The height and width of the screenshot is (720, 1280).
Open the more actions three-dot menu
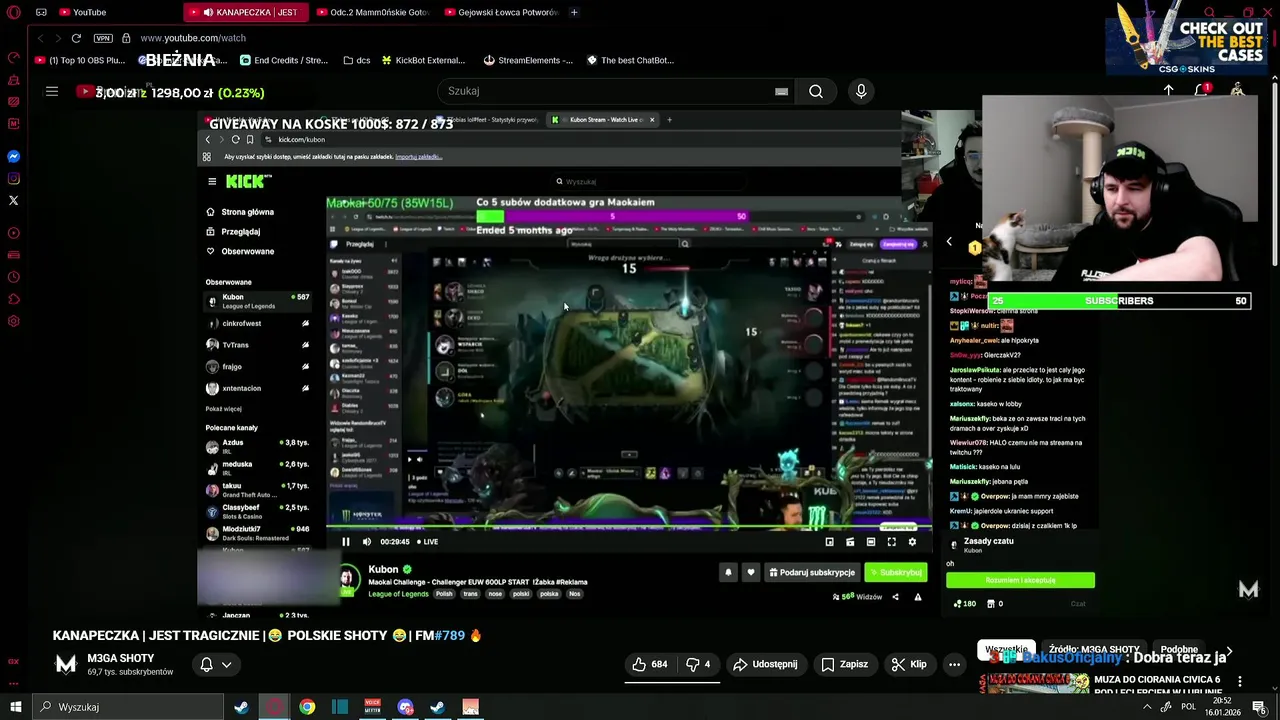point(954,664)
